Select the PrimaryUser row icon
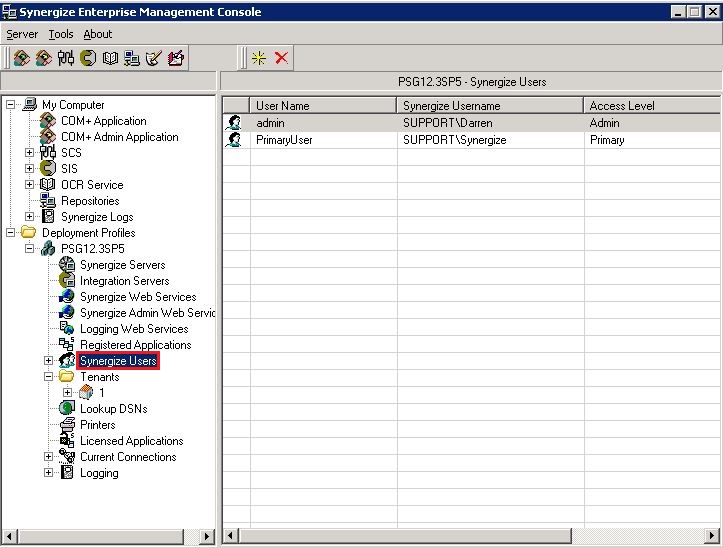 (235, 140)
